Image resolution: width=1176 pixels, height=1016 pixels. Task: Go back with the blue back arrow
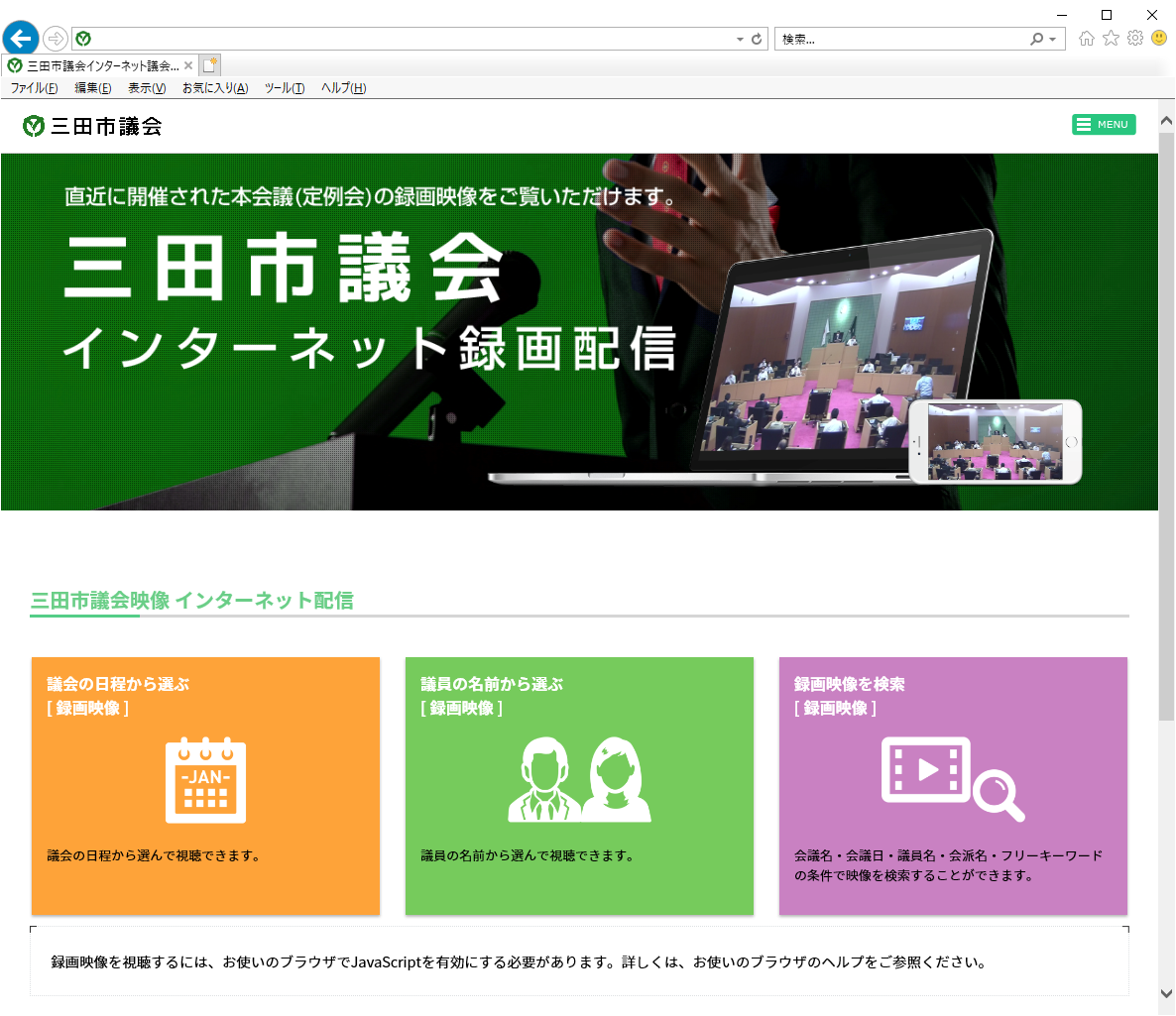click(x=21, y=38)
